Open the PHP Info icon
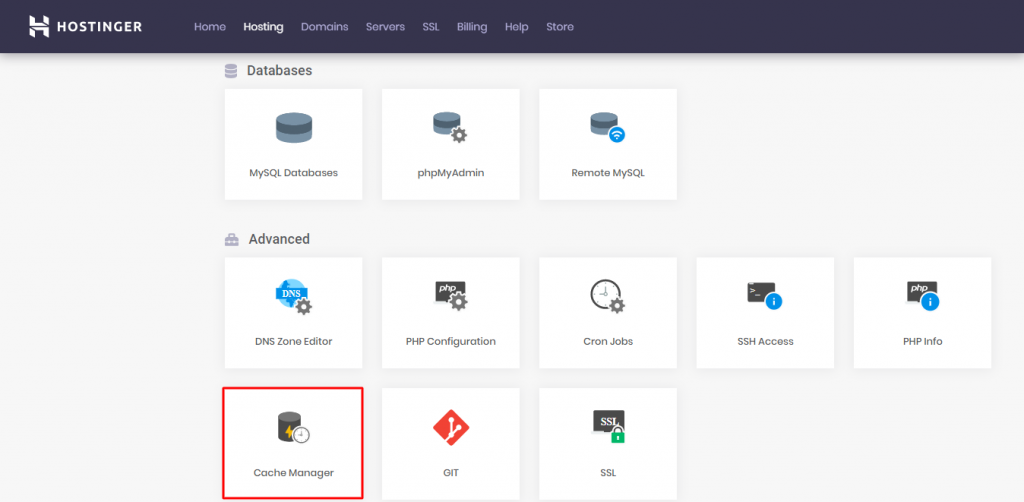 point(922,295)
